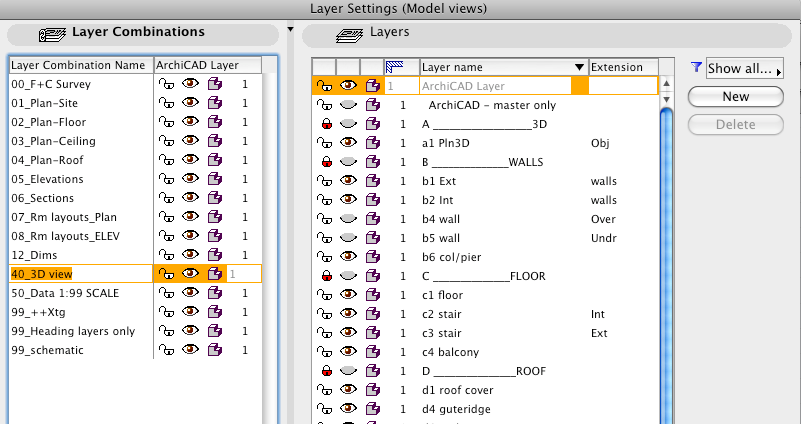Toggle lock icon for b1 Ext layer
The height and width of the screenshot is (424, 801).
[x=324, y=181]
